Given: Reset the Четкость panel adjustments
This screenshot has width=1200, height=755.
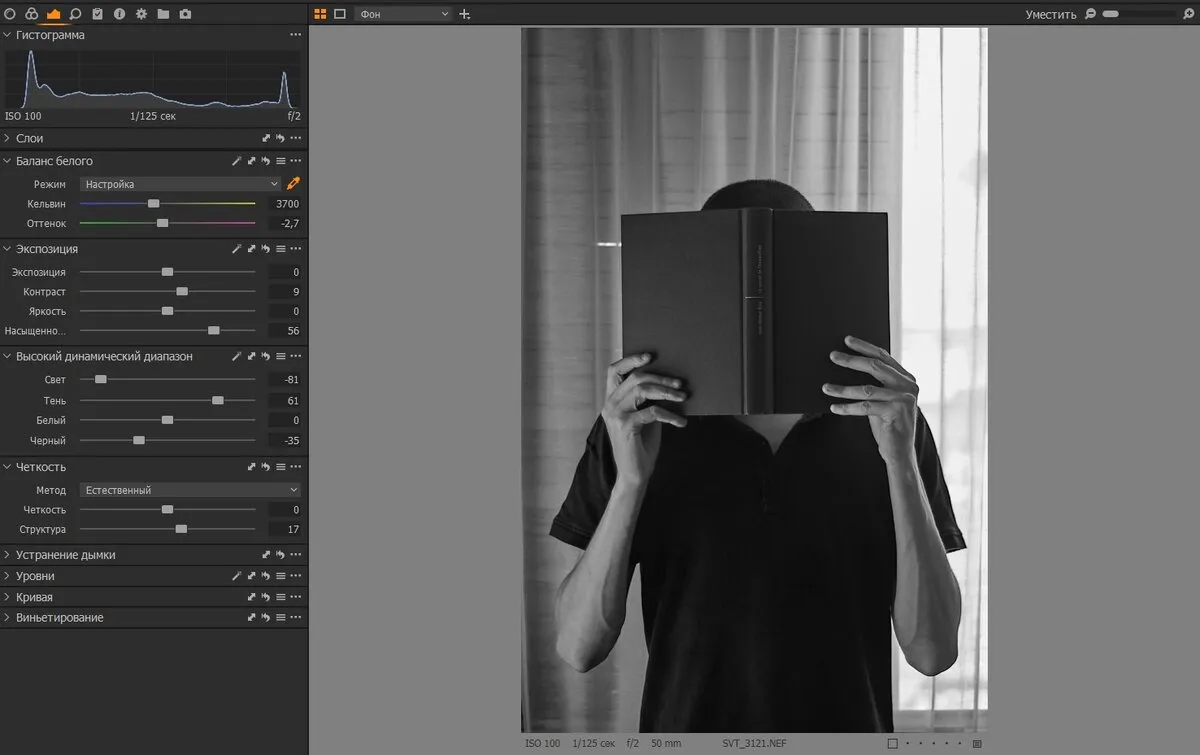Looking at the screenshot, I should pyautogui.click(x=266, y=467).
